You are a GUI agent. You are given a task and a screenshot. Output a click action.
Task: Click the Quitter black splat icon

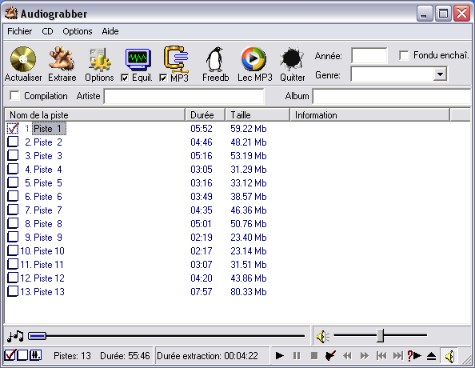[292, 59]
